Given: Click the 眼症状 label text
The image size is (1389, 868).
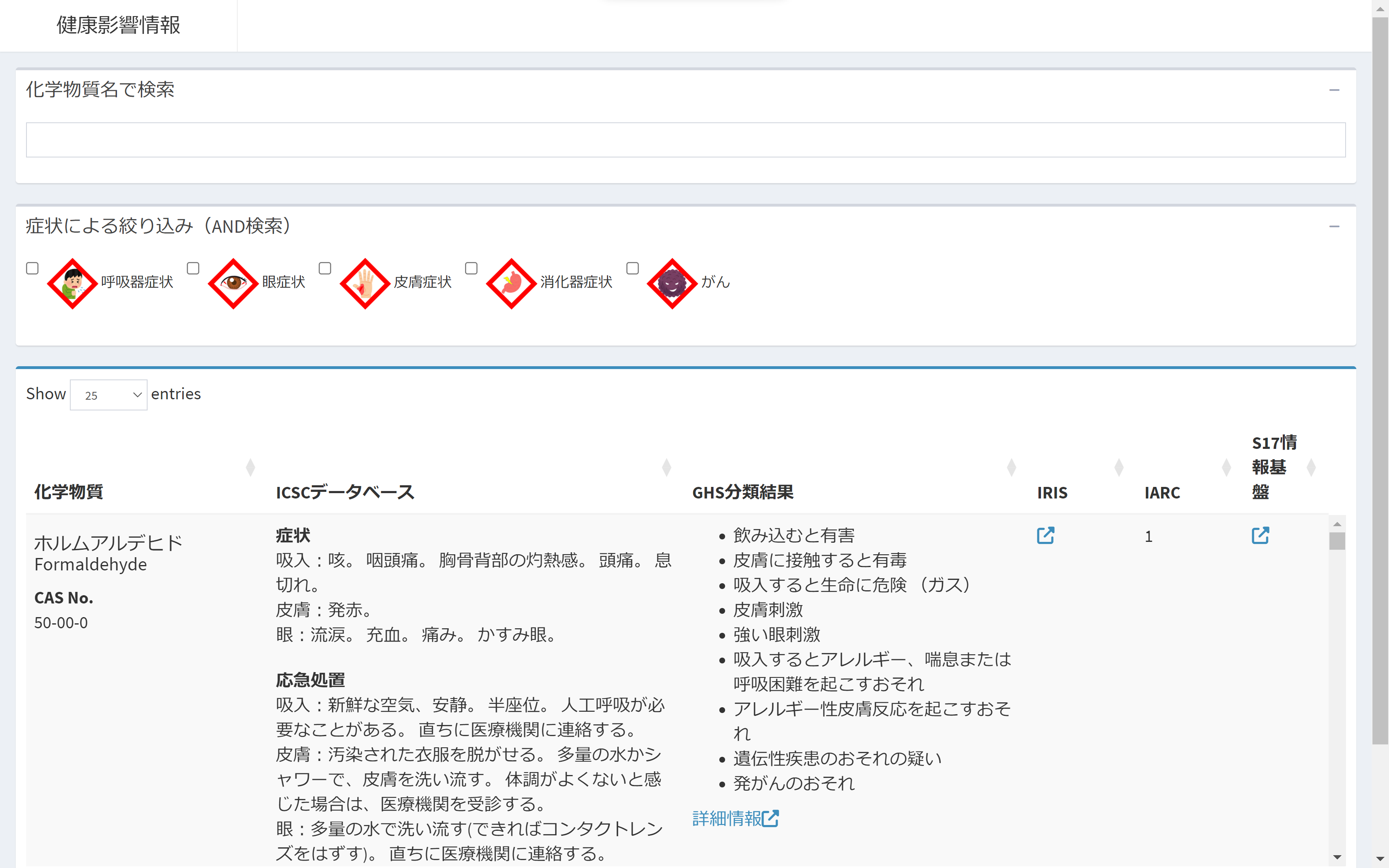Looking at the screenshot, I should (284, 282).
